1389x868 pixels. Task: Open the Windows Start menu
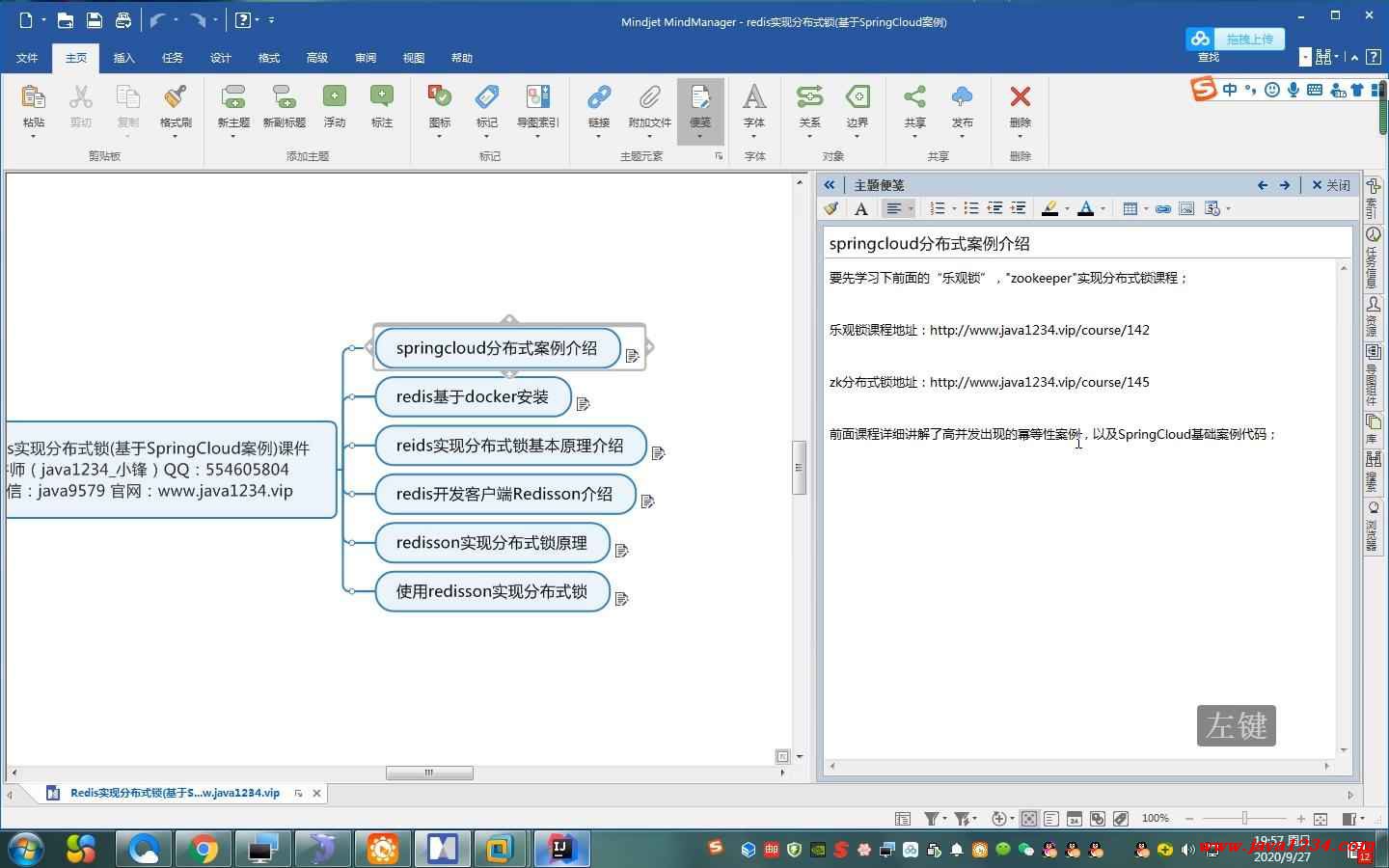[x=26, y=849]
